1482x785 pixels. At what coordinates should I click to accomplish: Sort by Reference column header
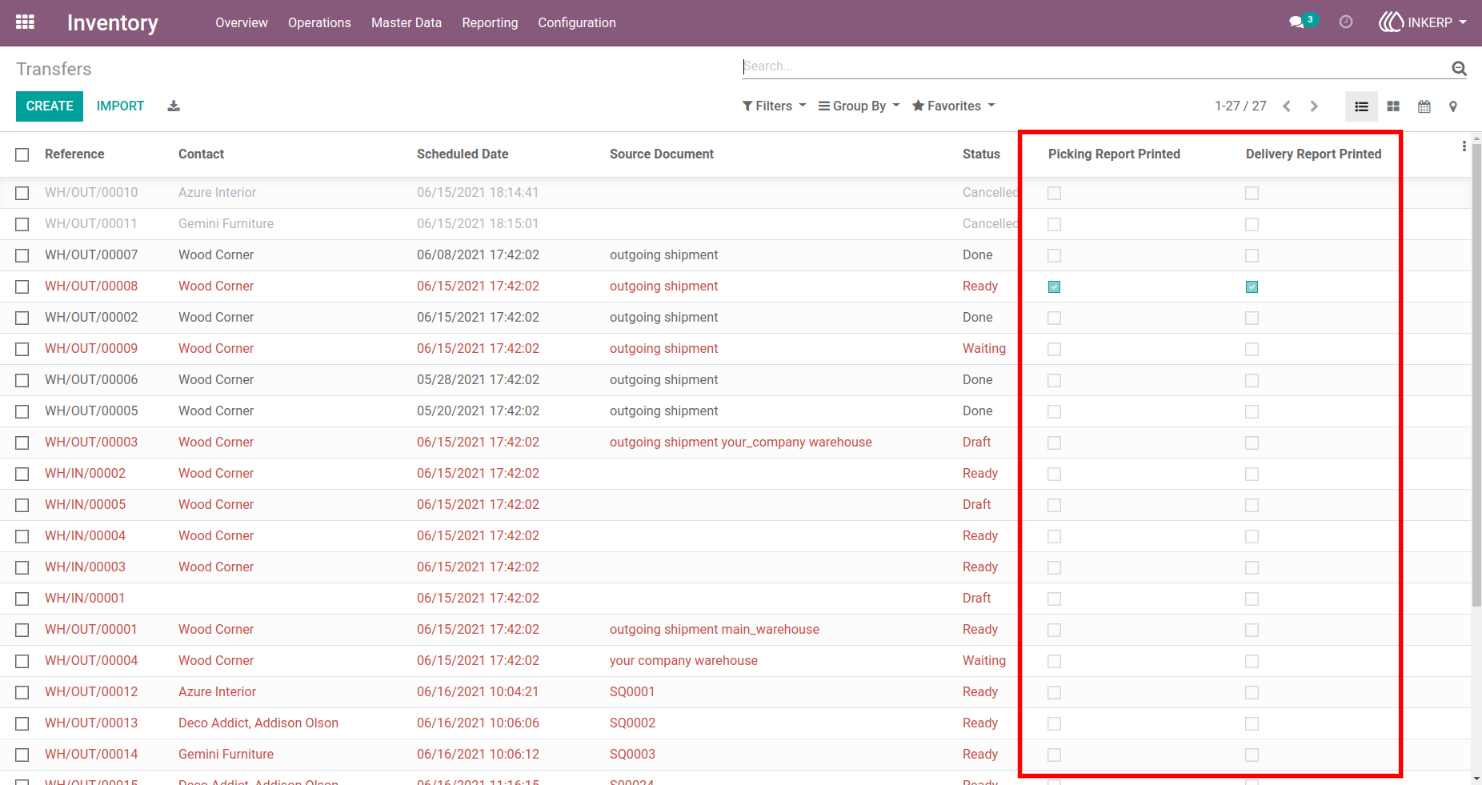coord(74,154)
